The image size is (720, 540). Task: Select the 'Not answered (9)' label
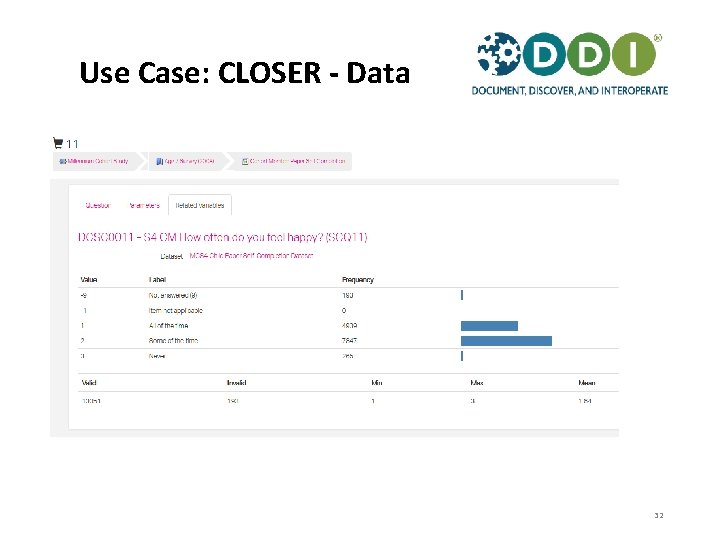pyautogui.click(x=173, y=295)
